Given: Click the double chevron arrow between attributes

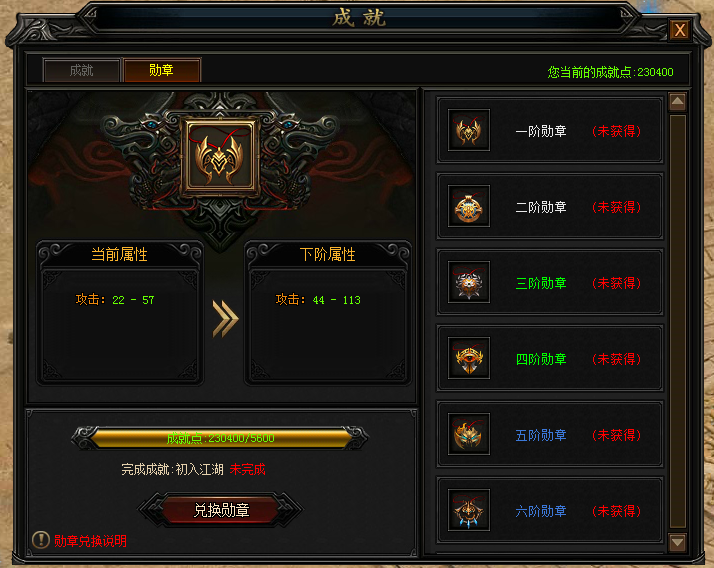Looking at the screenshot, I should (225, 318).
